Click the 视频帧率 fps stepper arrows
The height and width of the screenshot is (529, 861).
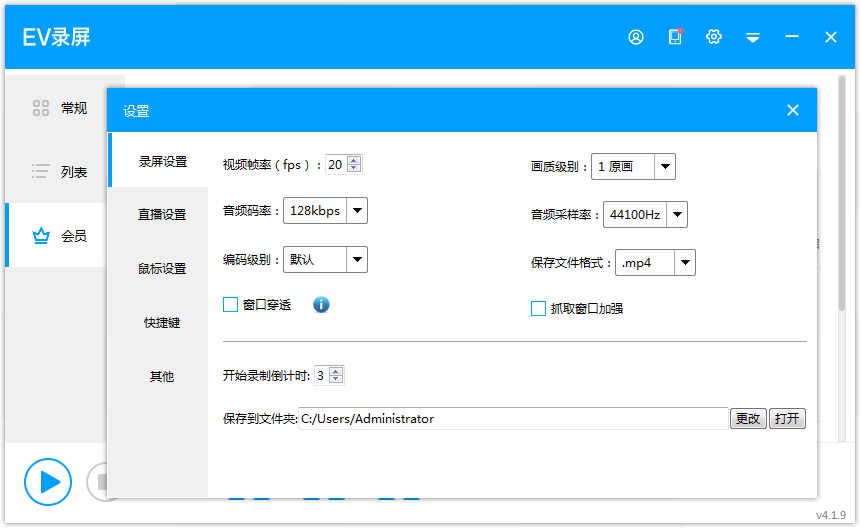pyautogui.click(x=354, y=165)
